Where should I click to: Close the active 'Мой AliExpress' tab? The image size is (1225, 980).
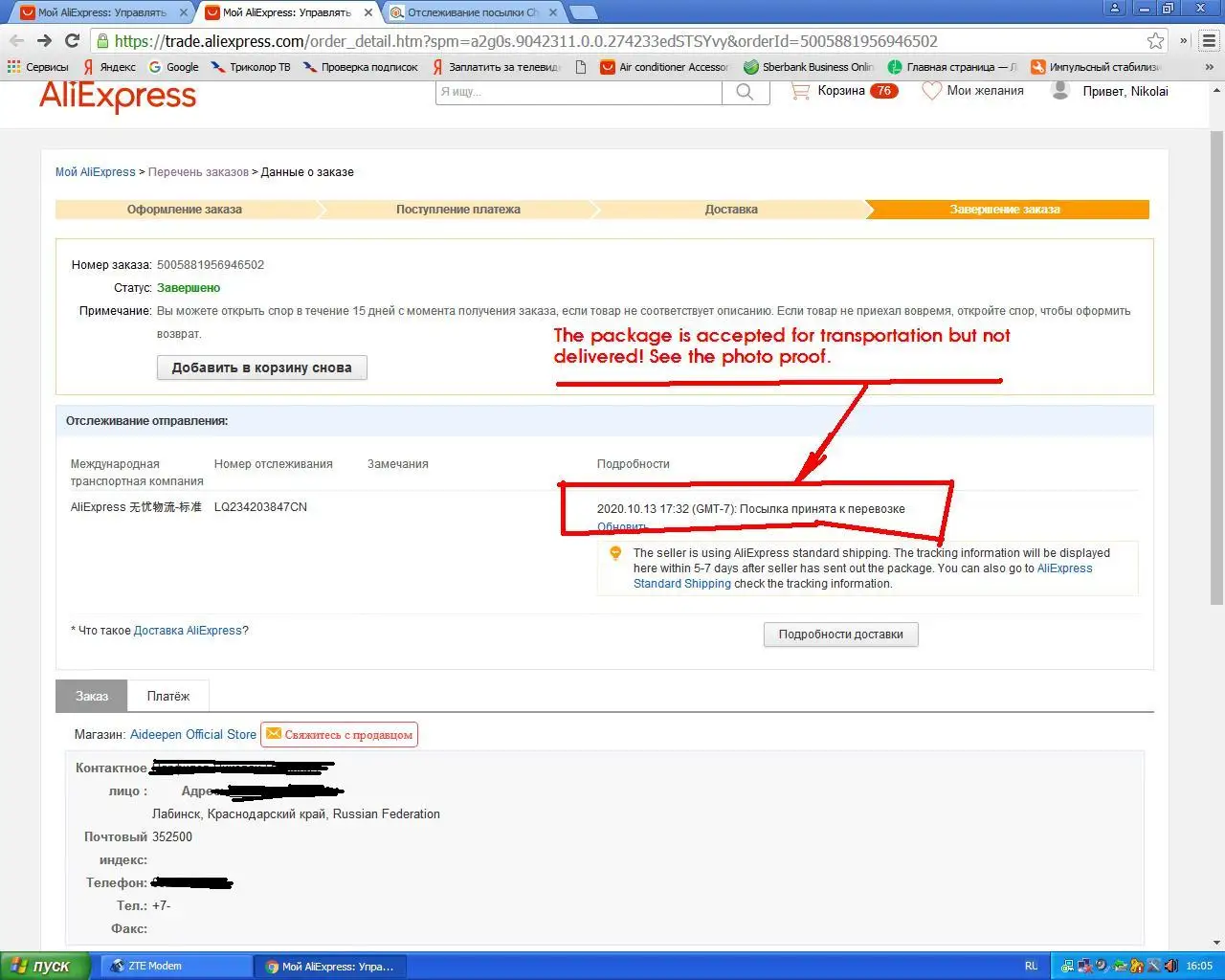(x=368, y=13)
